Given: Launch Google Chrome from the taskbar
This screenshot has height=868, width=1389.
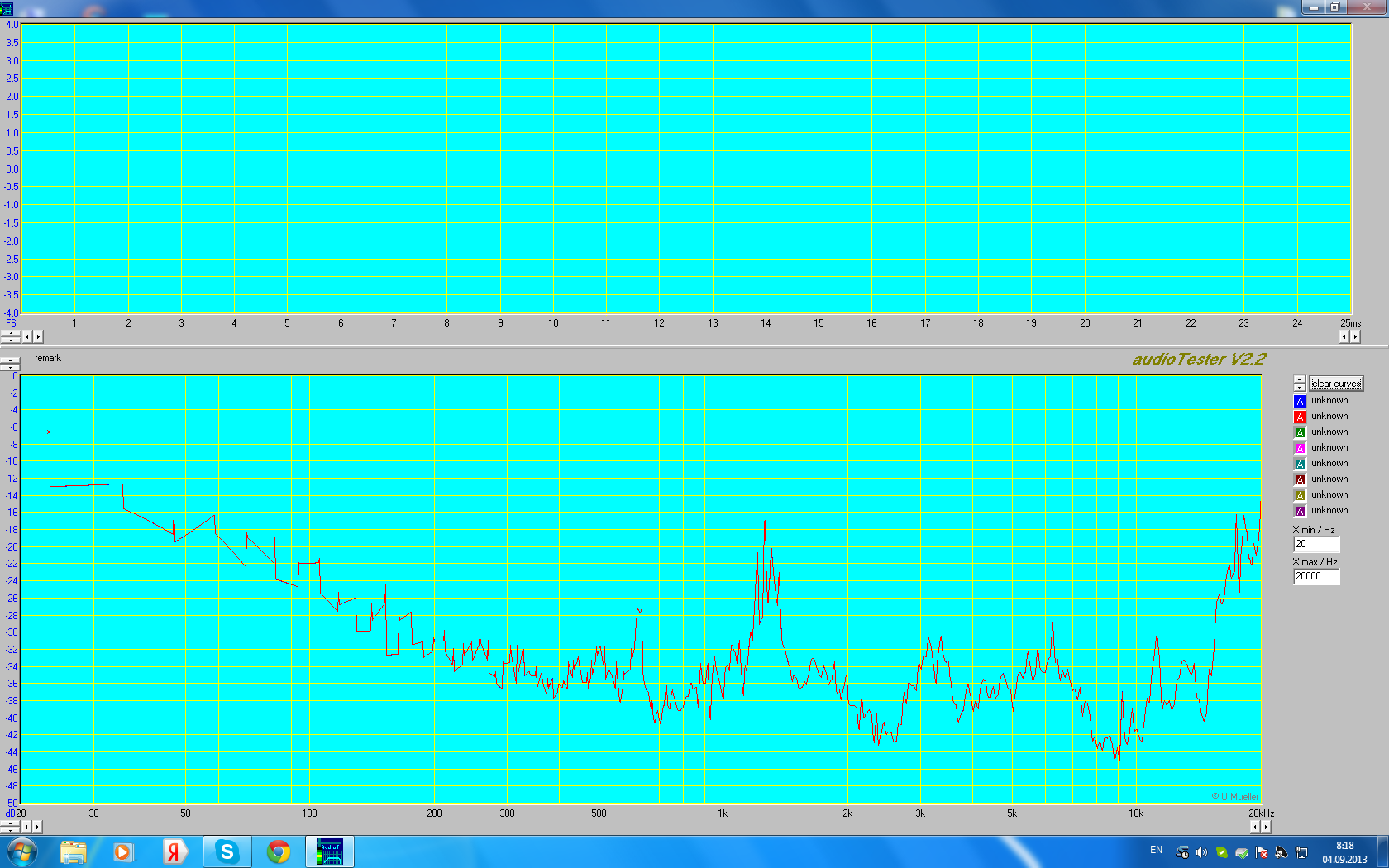Looking at the screenshot, I should 279,851.
